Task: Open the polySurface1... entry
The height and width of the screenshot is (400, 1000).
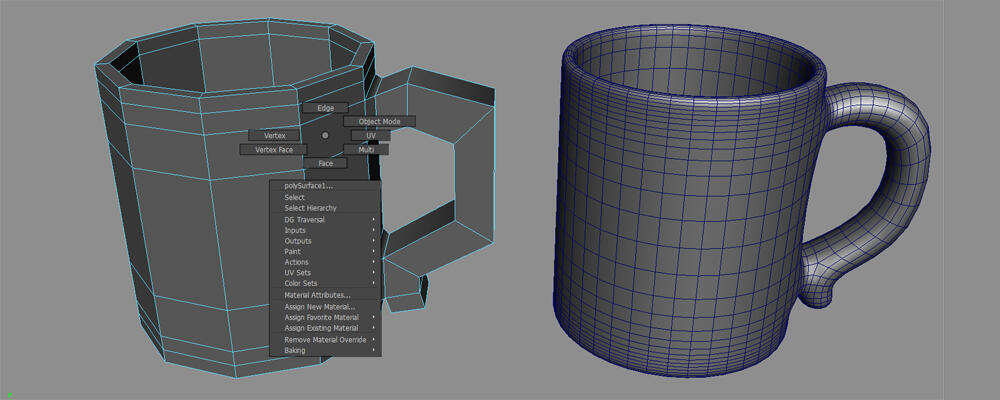Action: tap(325, 186)
